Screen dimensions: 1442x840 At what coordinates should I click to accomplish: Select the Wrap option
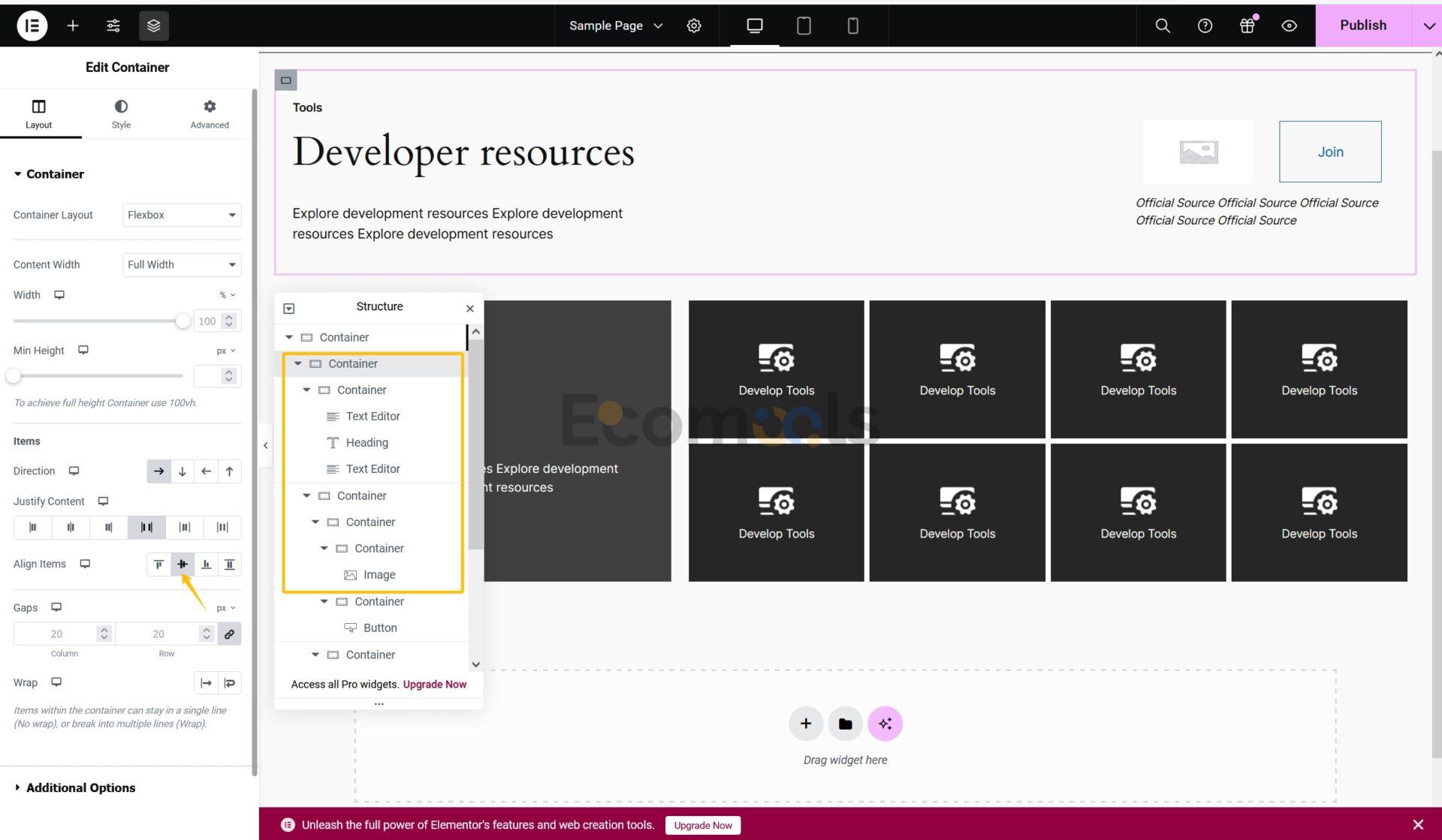pos(229,683)
